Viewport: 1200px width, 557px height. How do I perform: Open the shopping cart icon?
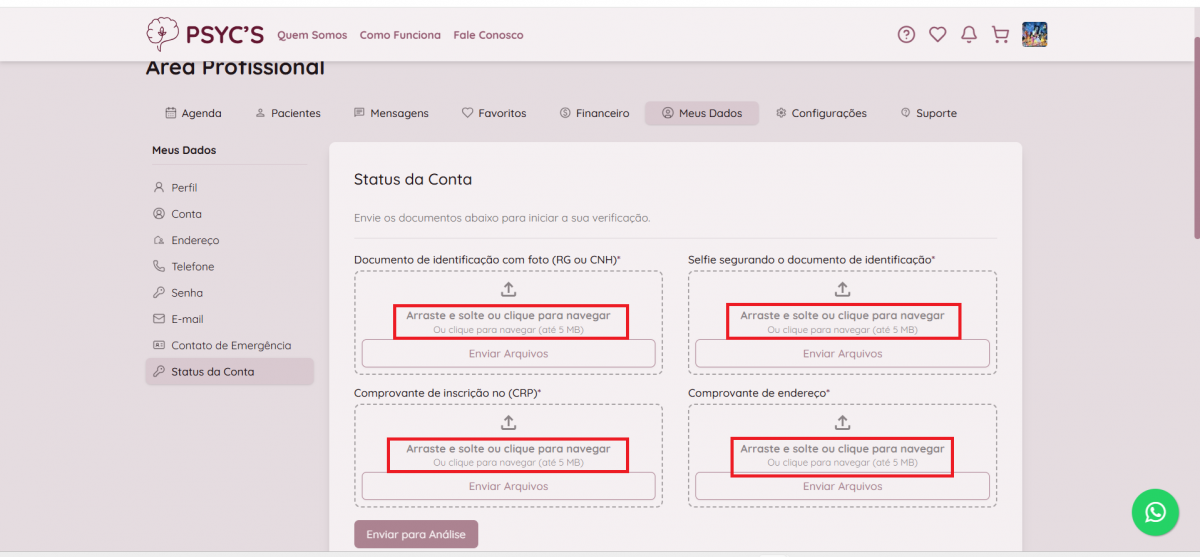tap(999, 35)
